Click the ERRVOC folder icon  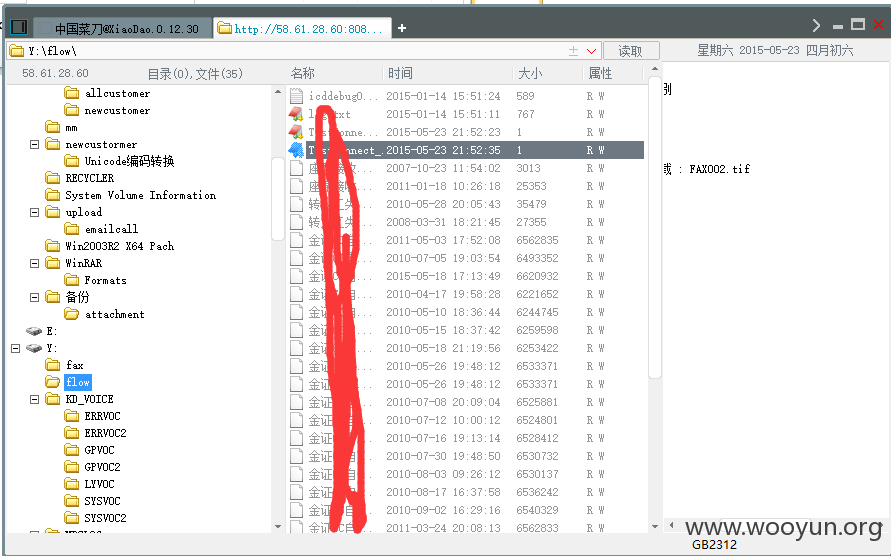72,416
